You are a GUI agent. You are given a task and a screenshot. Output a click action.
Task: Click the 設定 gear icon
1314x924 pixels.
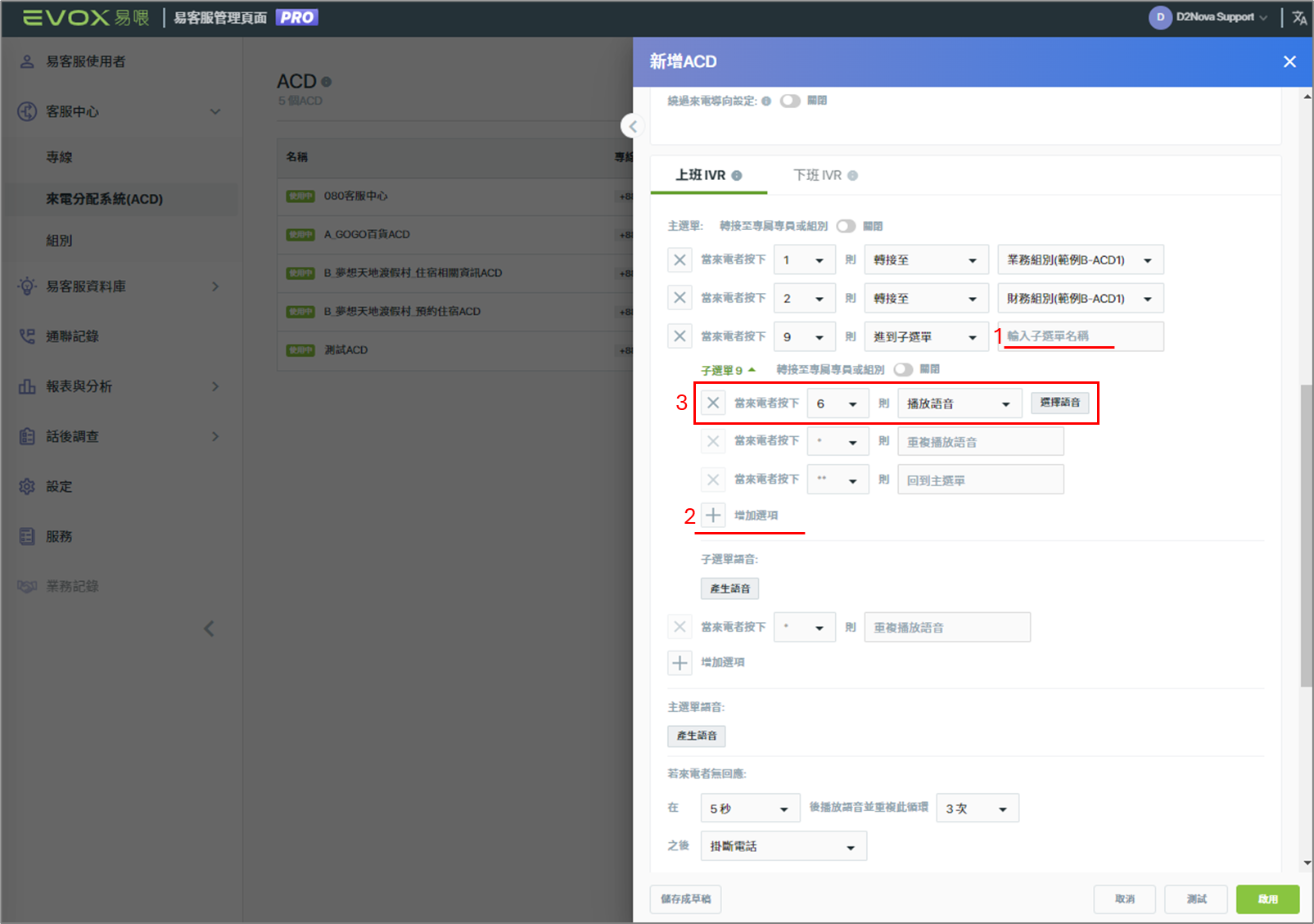(27, 486)
